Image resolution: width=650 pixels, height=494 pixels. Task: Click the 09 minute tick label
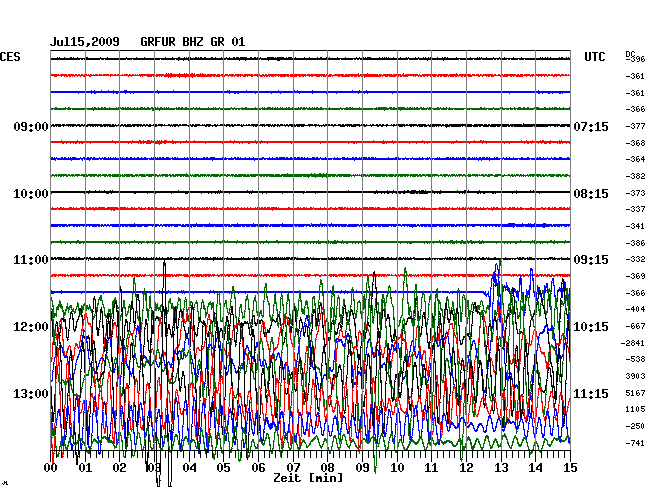point(362,468)
